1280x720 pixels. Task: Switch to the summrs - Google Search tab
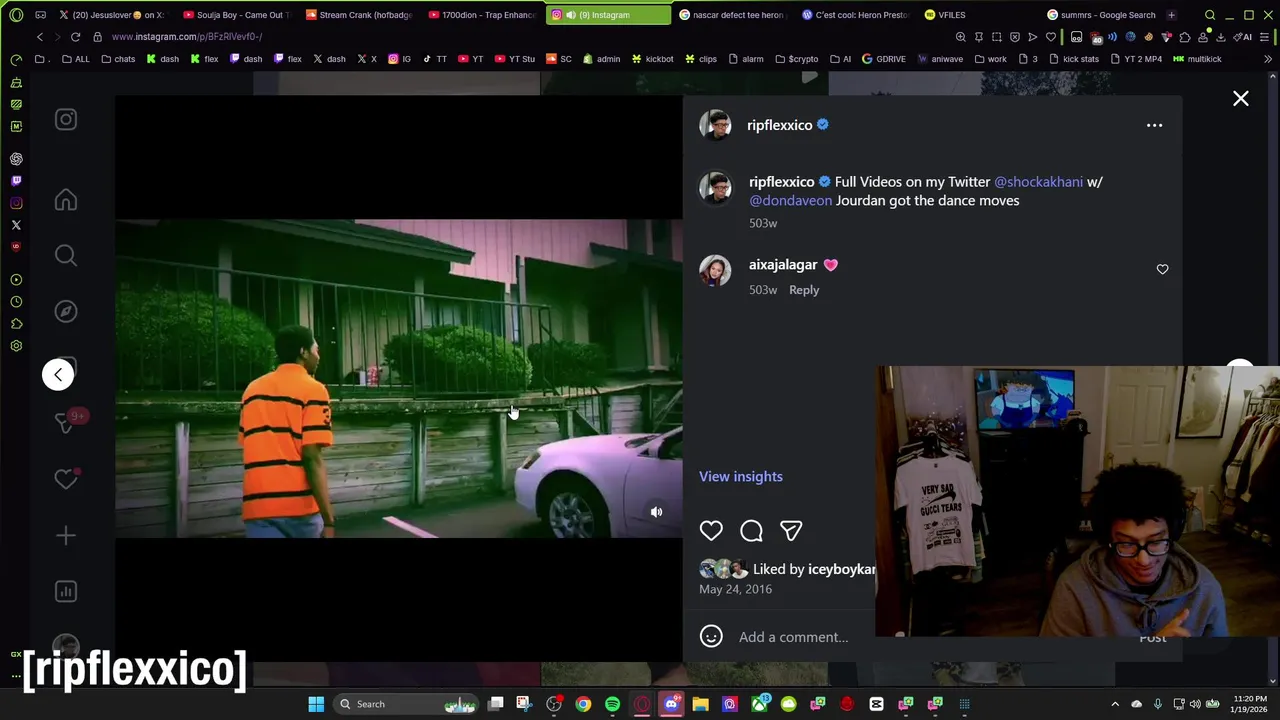click(1101, 15)
